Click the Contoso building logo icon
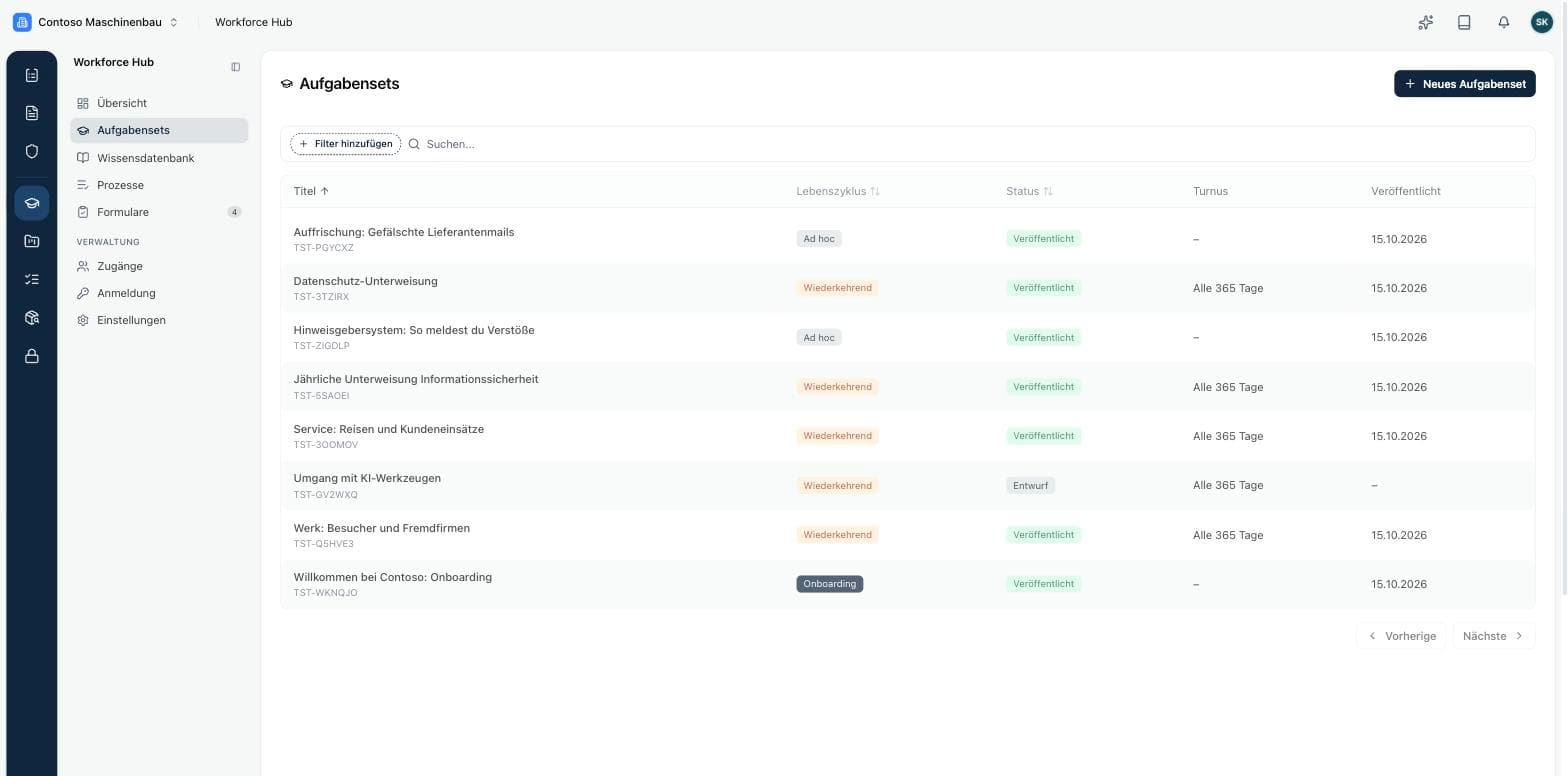The width and height of the screenshot is (1568, 776). coord(22,22)
